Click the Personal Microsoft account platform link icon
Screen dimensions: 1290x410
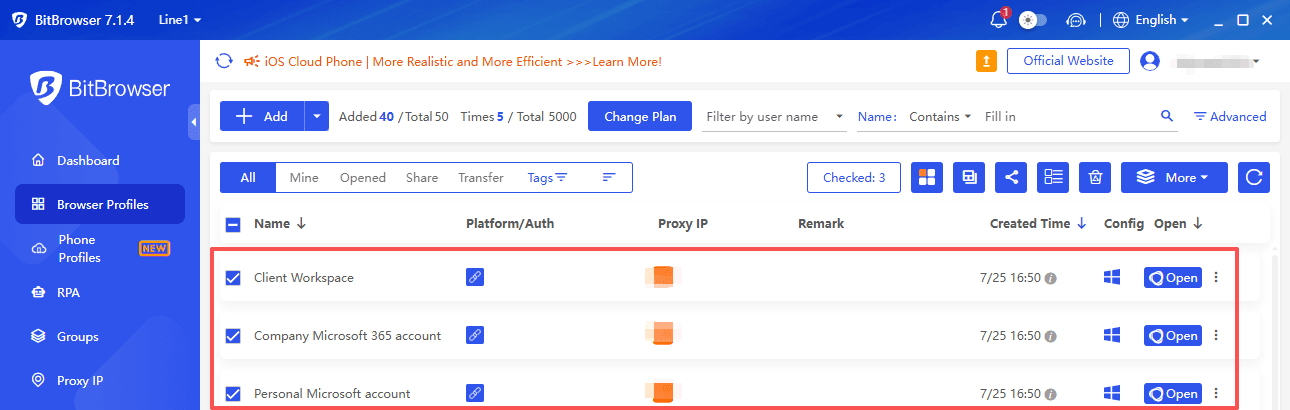pyautogui.click(x=475, y=393)
